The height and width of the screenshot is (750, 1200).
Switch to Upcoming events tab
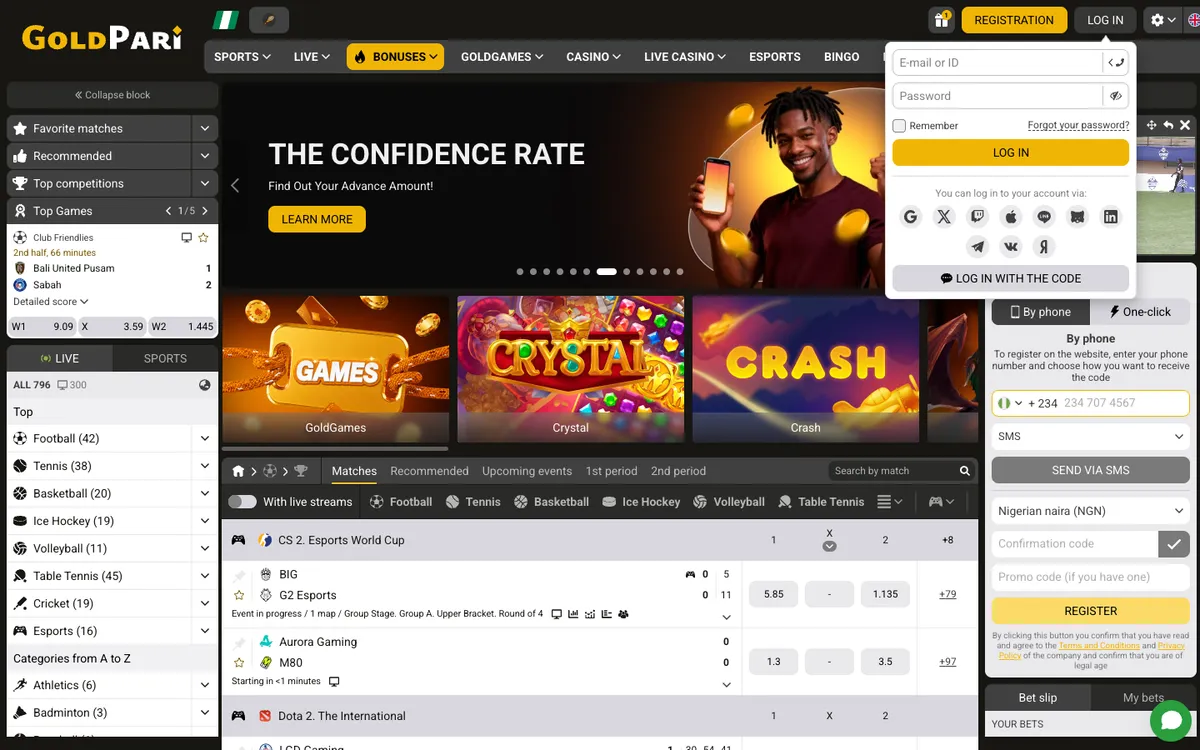click(527, 471)
